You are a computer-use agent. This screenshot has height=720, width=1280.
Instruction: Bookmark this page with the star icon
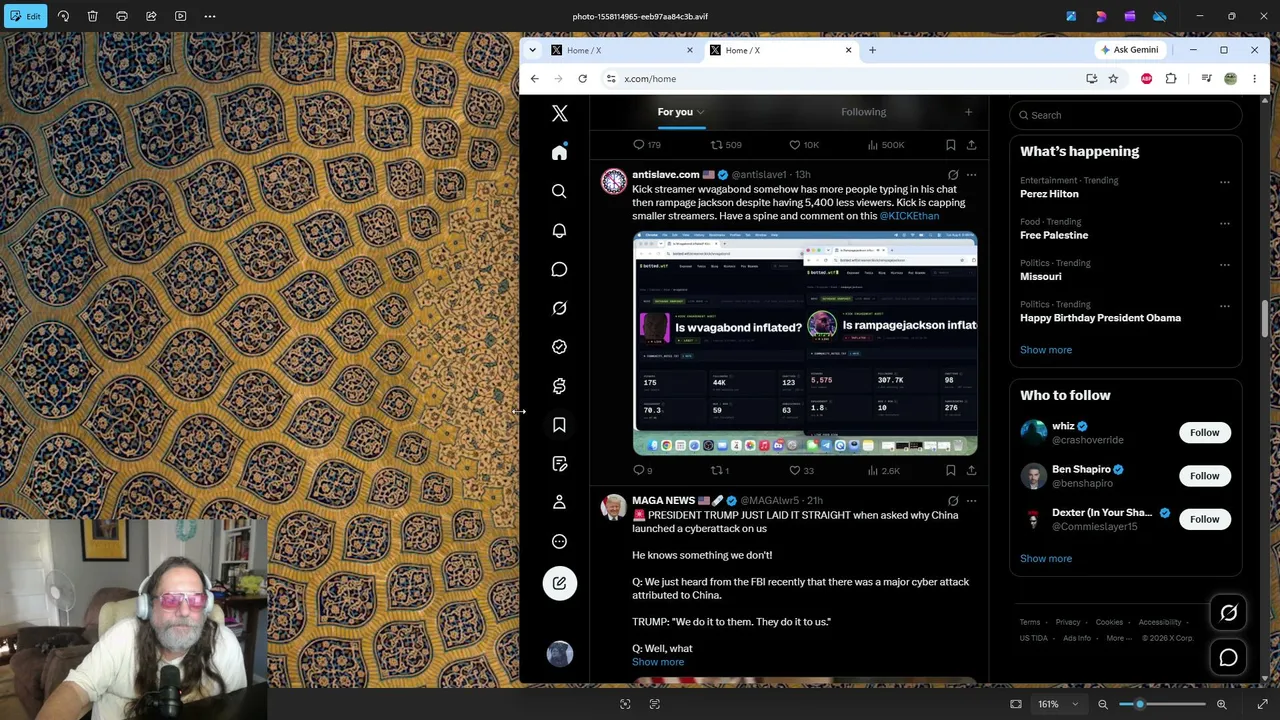tap(1113, 79)
